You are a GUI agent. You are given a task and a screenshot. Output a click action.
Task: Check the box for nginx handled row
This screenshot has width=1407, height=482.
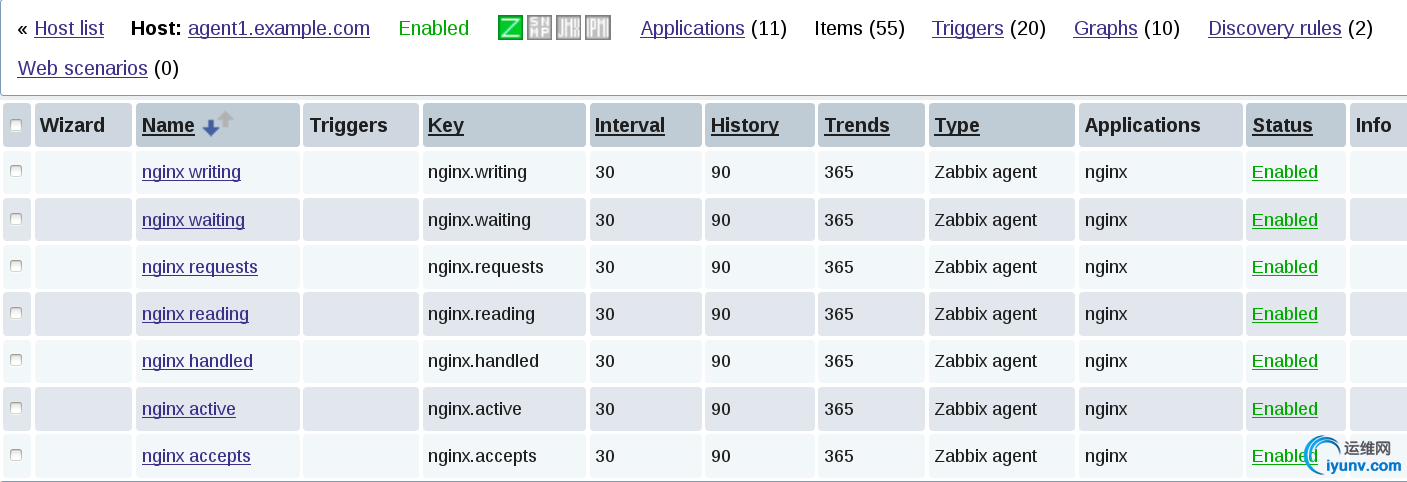pyautogui.click(x=16, y=360)
